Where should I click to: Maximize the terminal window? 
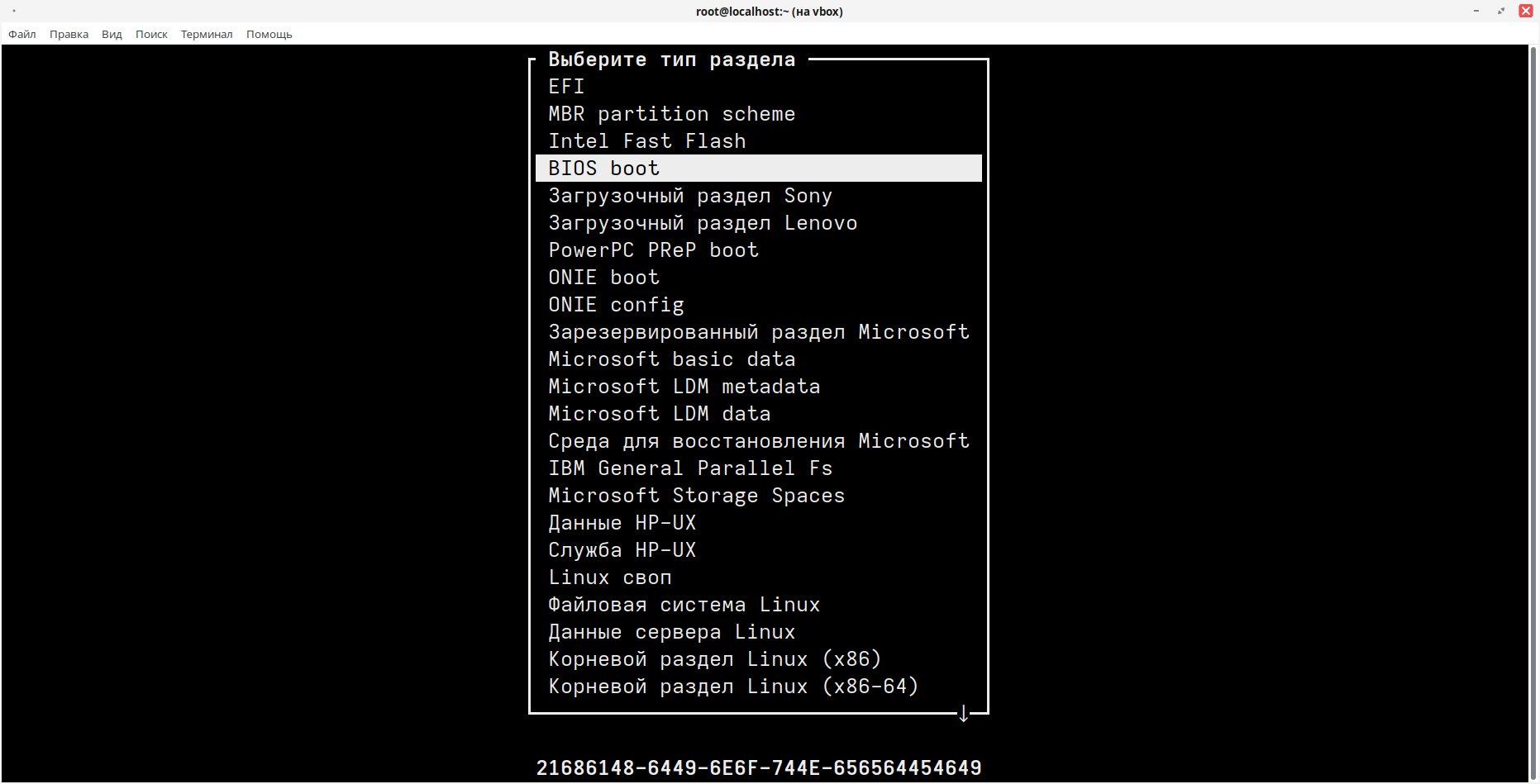click(x=1501, y=11)
